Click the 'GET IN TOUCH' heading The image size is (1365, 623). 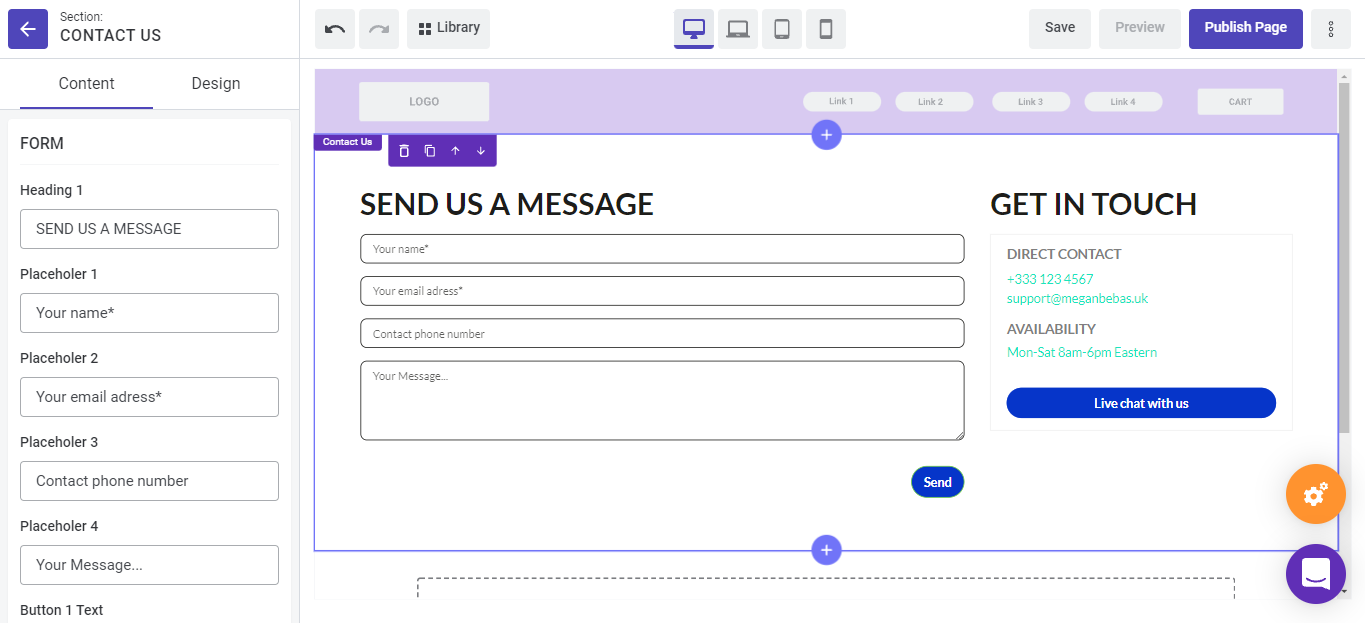1093,204
